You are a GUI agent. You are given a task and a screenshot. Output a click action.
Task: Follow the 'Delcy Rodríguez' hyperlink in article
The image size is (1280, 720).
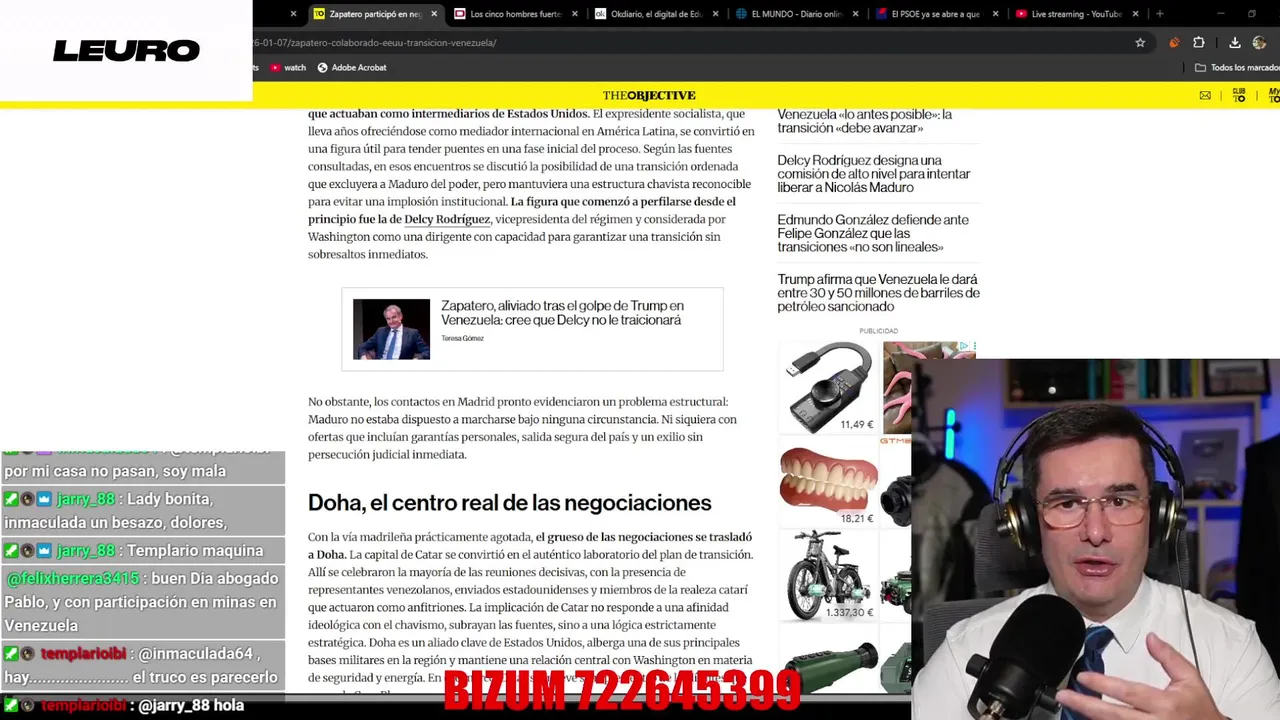[447, 219]
